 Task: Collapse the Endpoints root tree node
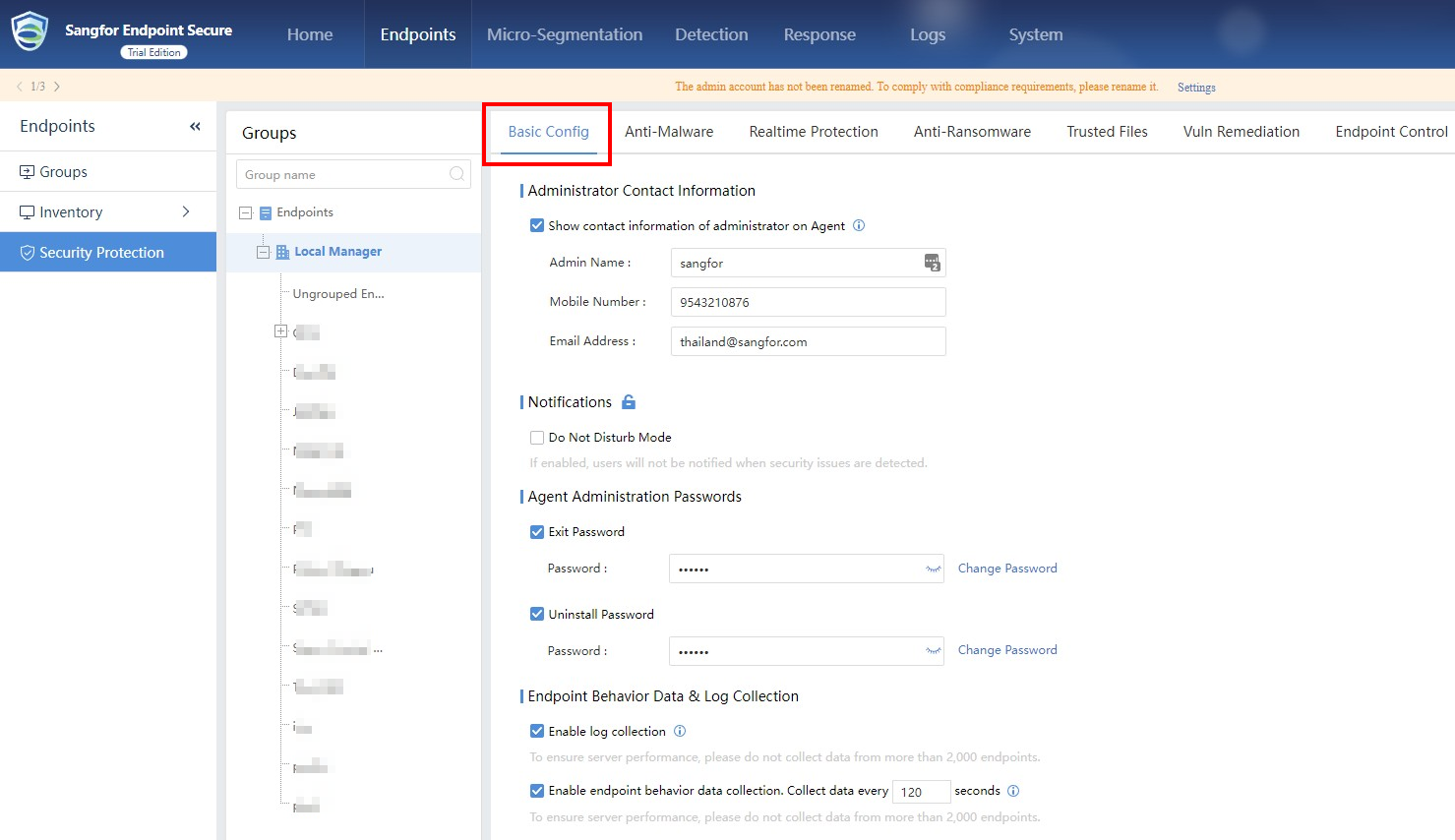[x=246, y=212]
